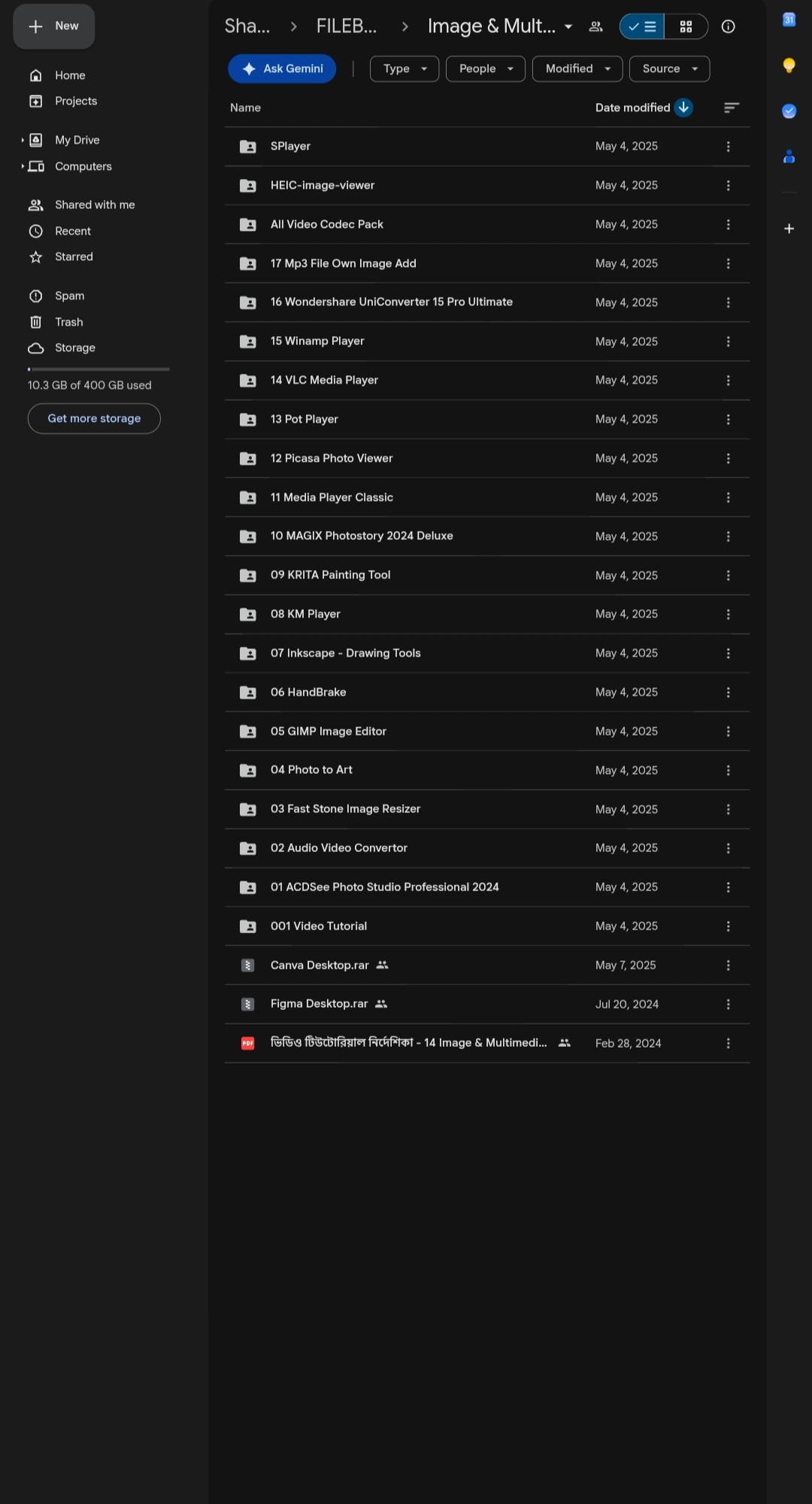Reverse sort direction arrow by Date modified
The width and height of the screenshot is (812, 1504).
[683, 108]
